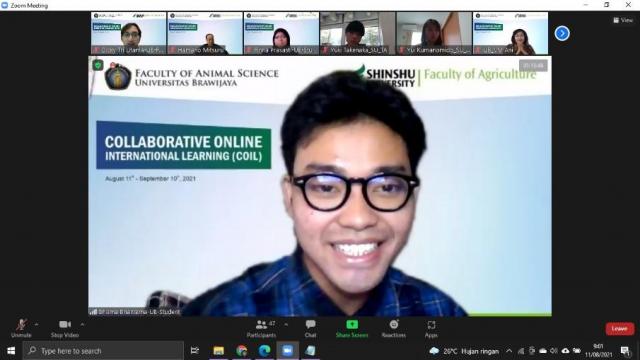Show hidden system tray icons
The width and height of the screenshot is (640, 360).
509,351
